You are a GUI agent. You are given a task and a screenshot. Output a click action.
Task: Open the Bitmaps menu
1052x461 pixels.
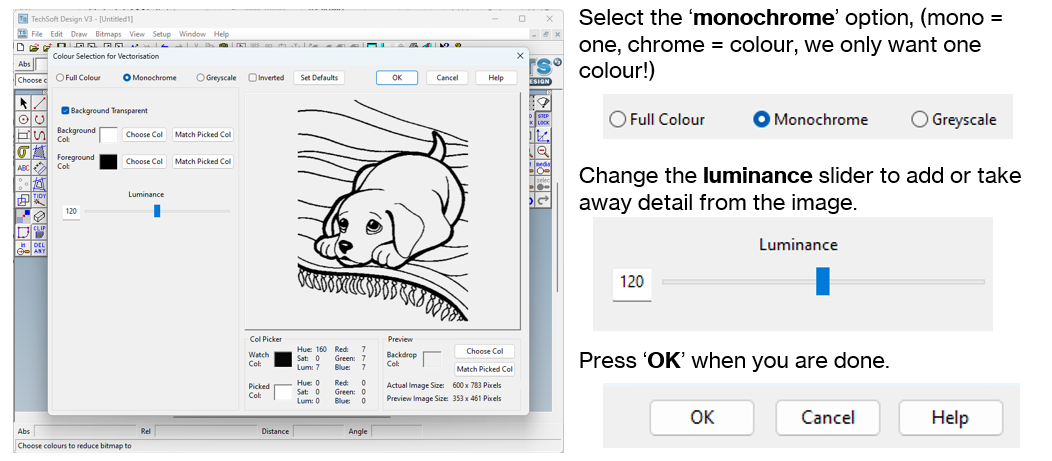tap(107, 34)
